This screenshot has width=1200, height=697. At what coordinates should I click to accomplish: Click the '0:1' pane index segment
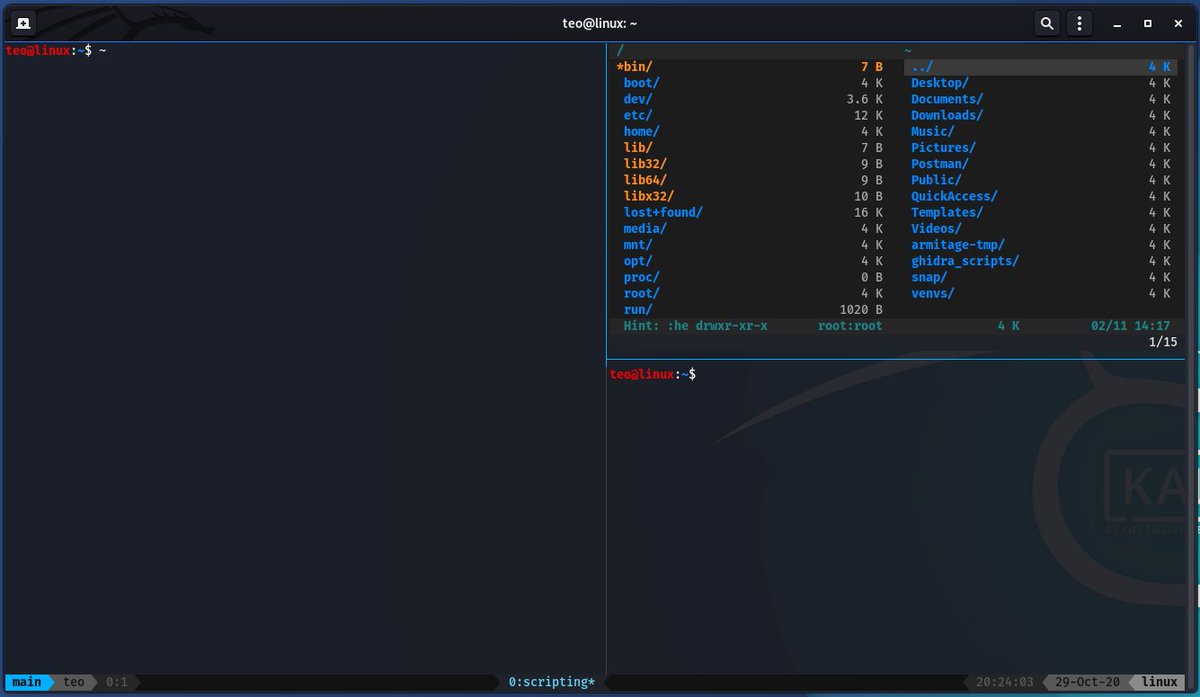117,682
